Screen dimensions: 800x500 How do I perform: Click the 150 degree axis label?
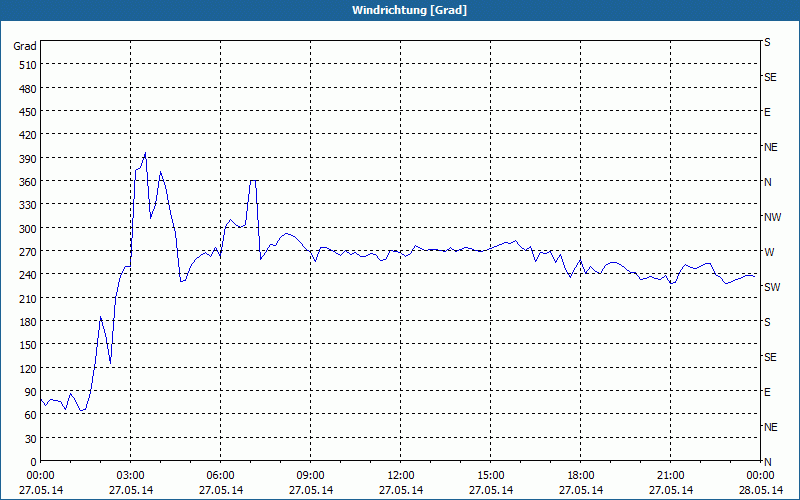pos(28,345)
